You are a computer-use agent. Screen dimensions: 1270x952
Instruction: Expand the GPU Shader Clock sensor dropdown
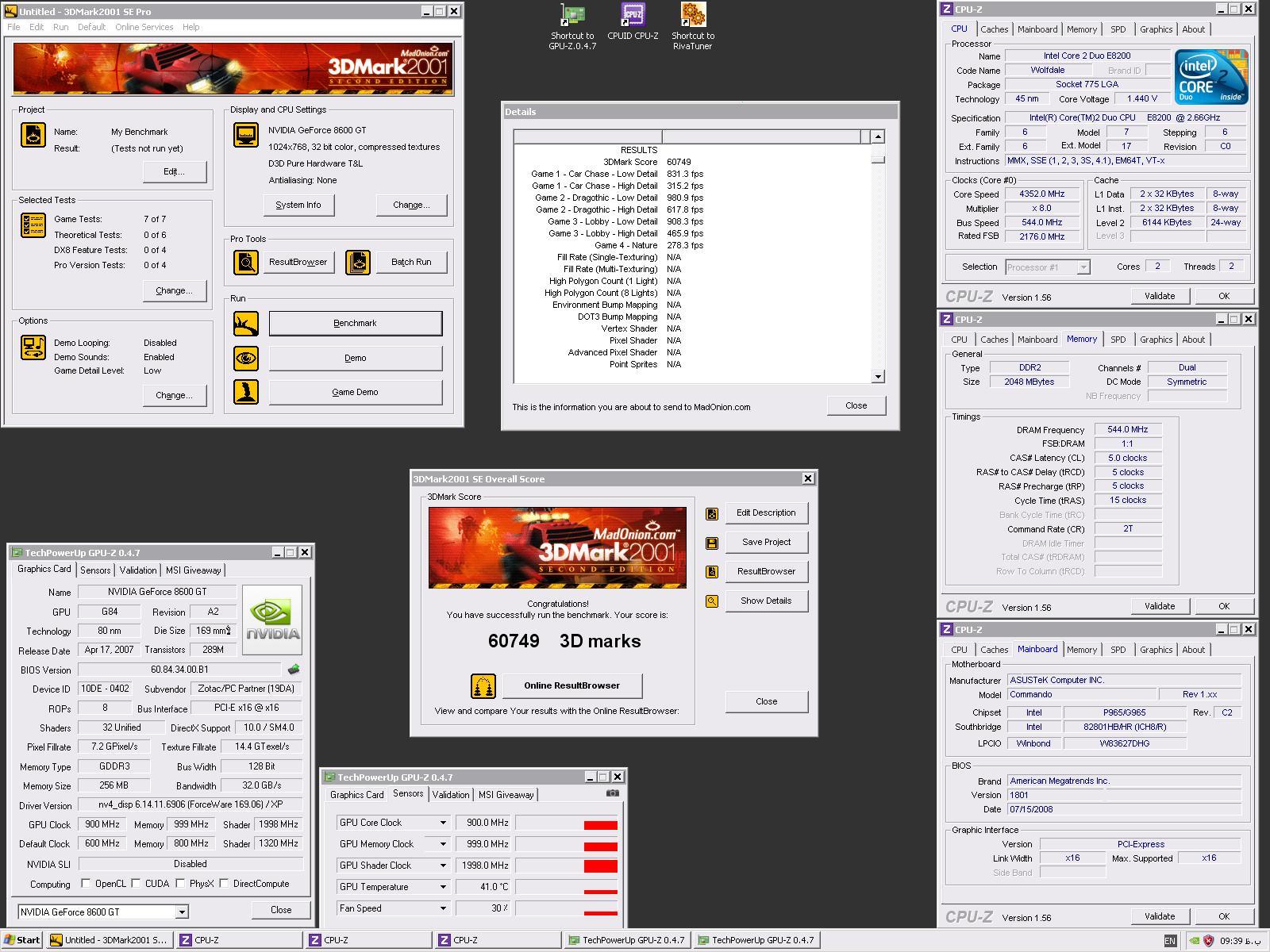click(443, 866)
